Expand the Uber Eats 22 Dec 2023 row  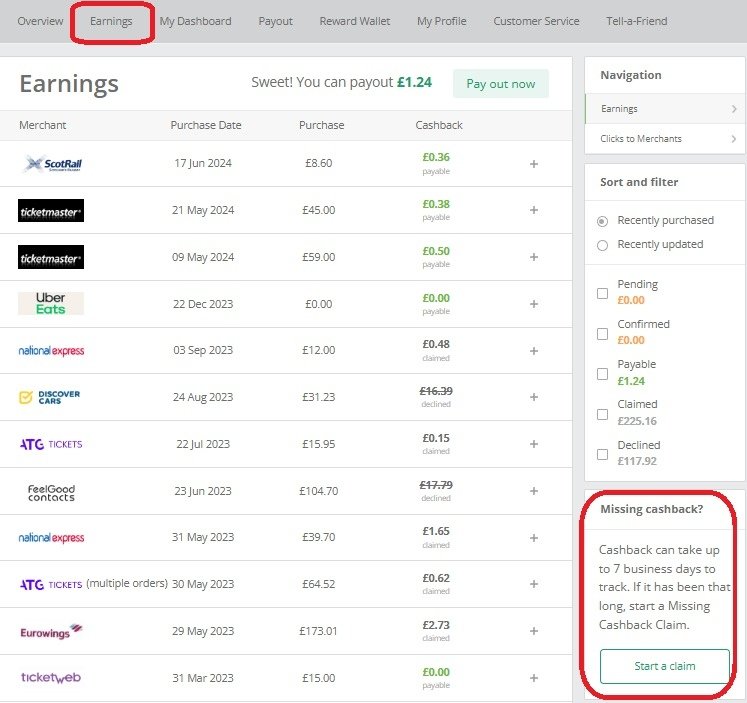(x=534, y=304)
